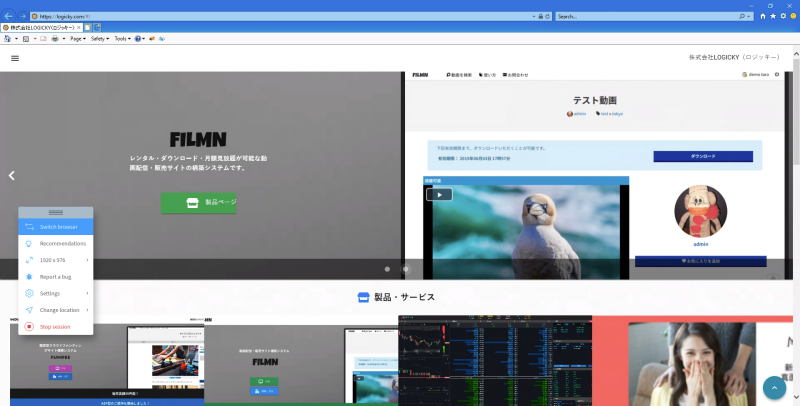The width and height of the screenshot is (800, 406).
Task: Open the Safety menu
Action: [99, 39]
